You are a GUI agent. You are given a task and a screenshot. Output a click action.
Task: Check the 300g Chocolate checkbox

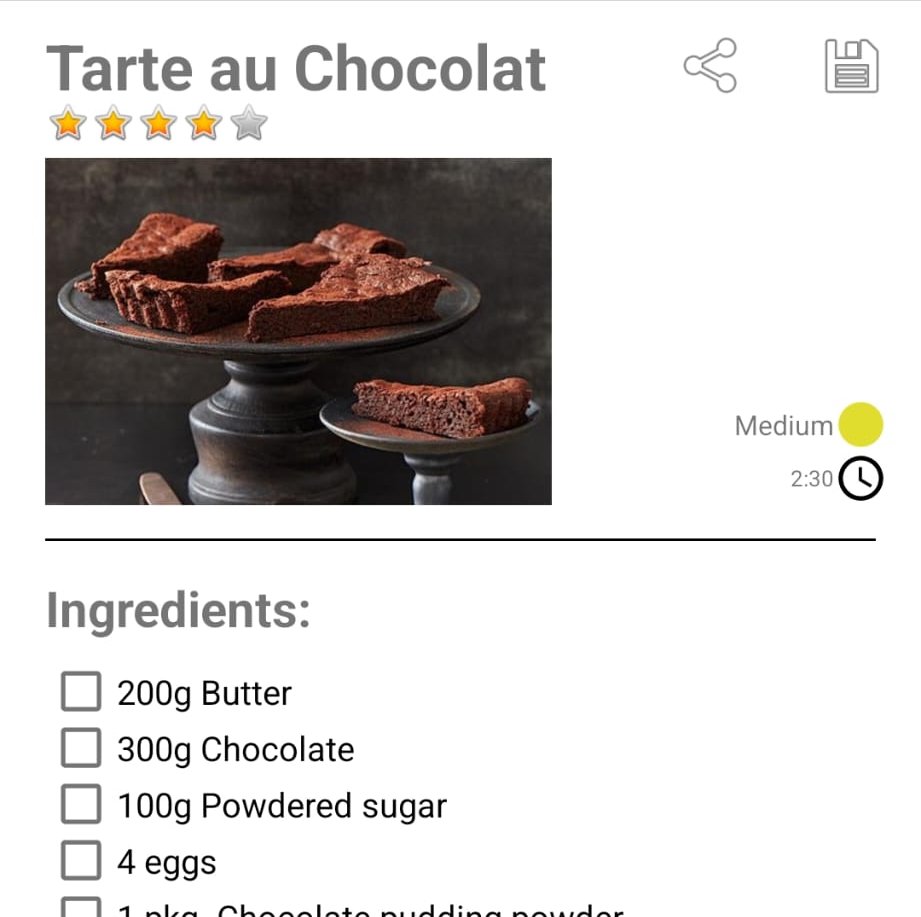pyautogui.click(x=81, y=748)
